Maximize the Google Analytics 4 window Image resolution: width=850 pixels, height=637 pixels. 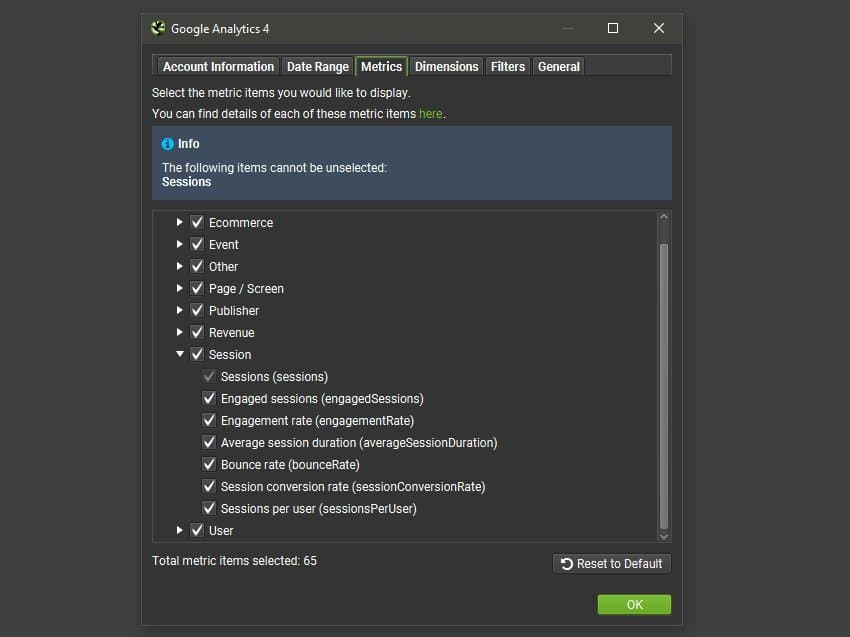point(613,28)
